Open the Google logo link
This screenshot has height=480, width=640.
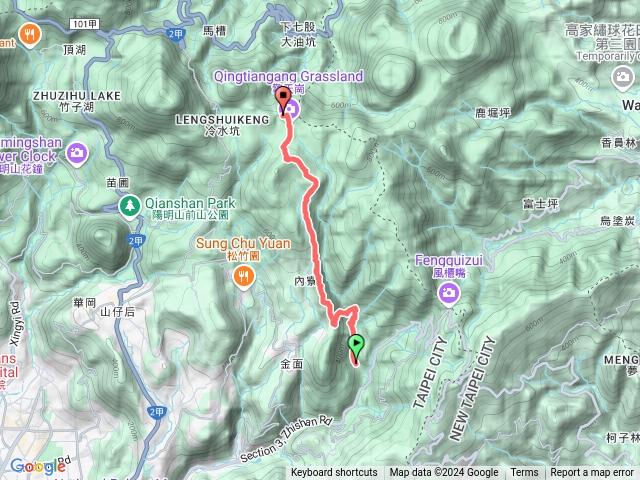[38, 466]
